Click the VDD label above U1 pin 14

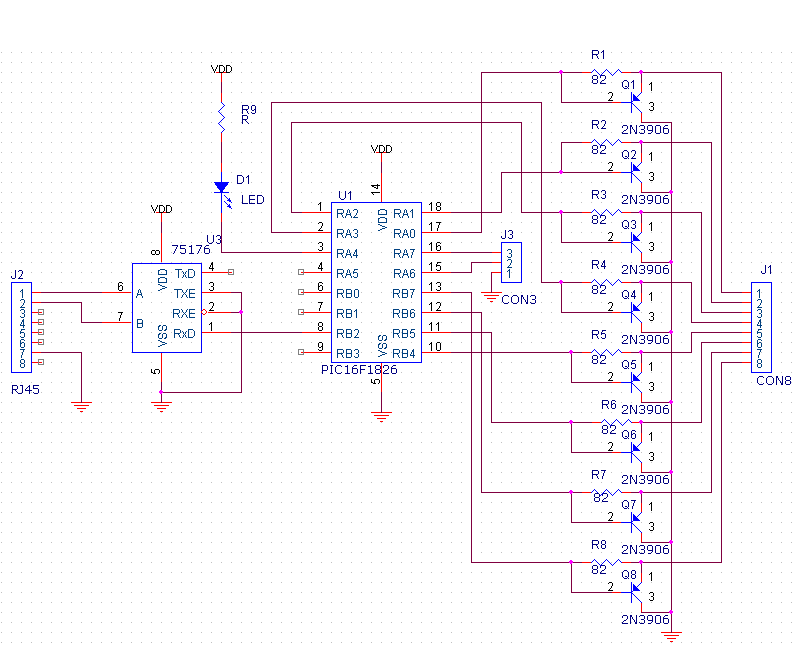point(382,149)
